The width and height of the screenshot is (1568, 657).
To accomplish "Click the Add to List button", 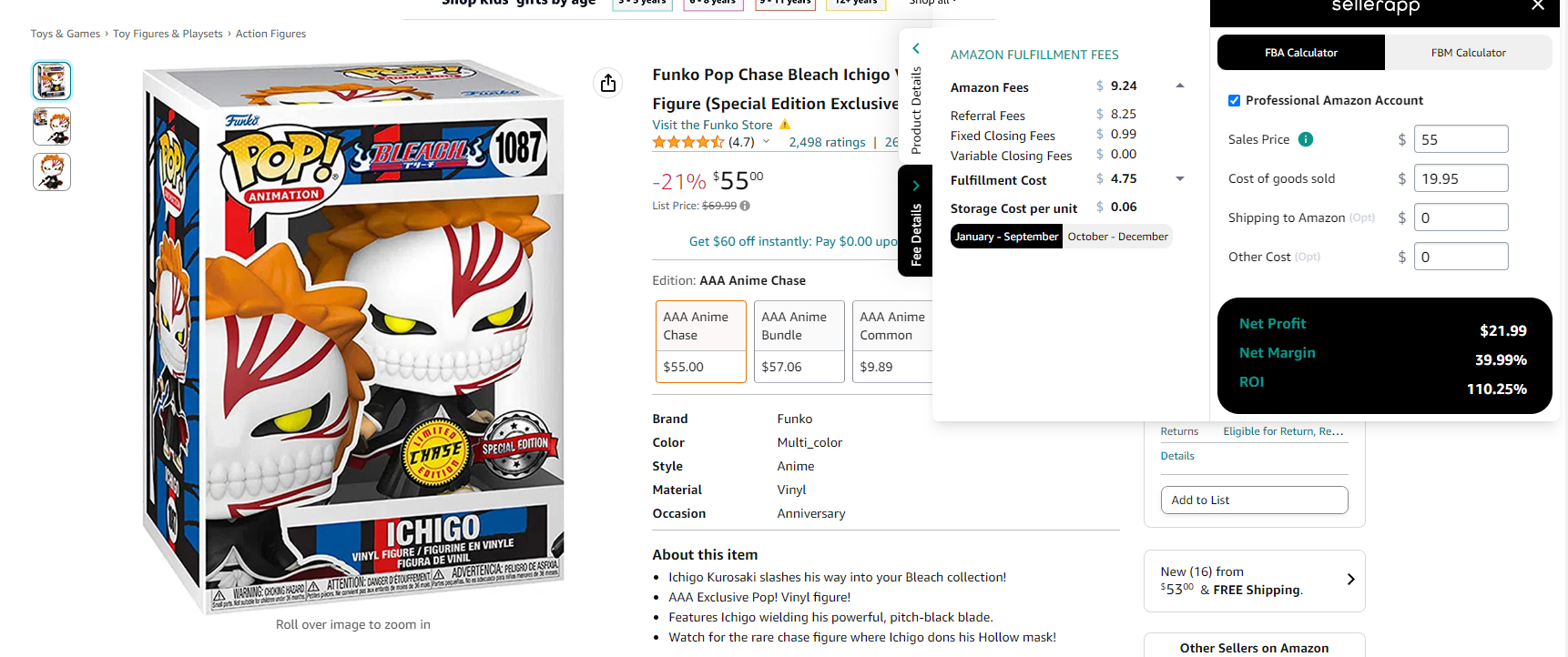I will point(1254,500).
